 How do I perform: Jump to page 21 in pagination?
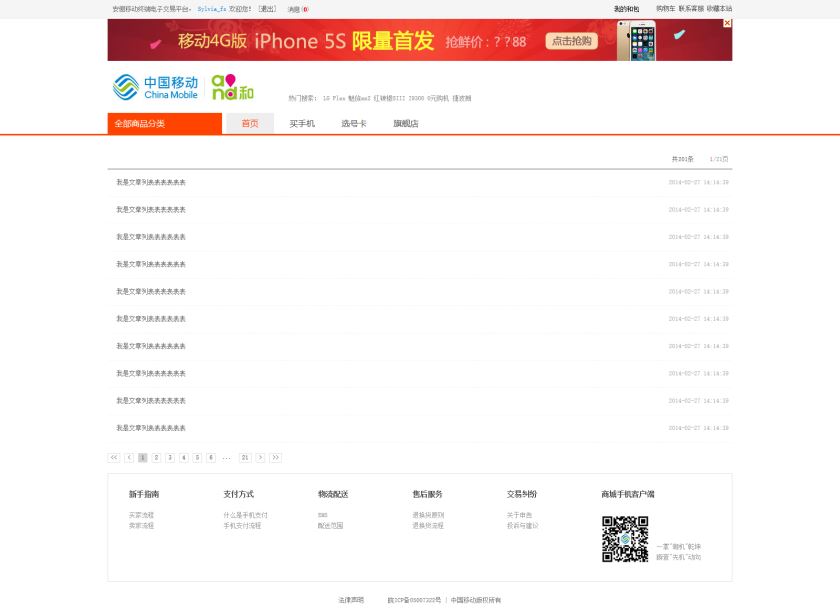click(x=245, y=457)
